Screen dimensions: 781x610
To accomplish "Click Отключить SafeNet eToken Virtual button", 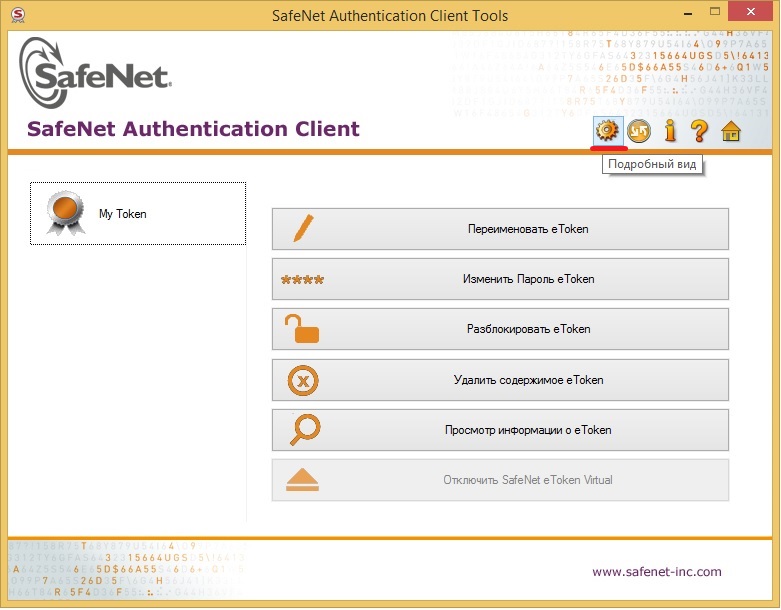I will tap(500, 480).
